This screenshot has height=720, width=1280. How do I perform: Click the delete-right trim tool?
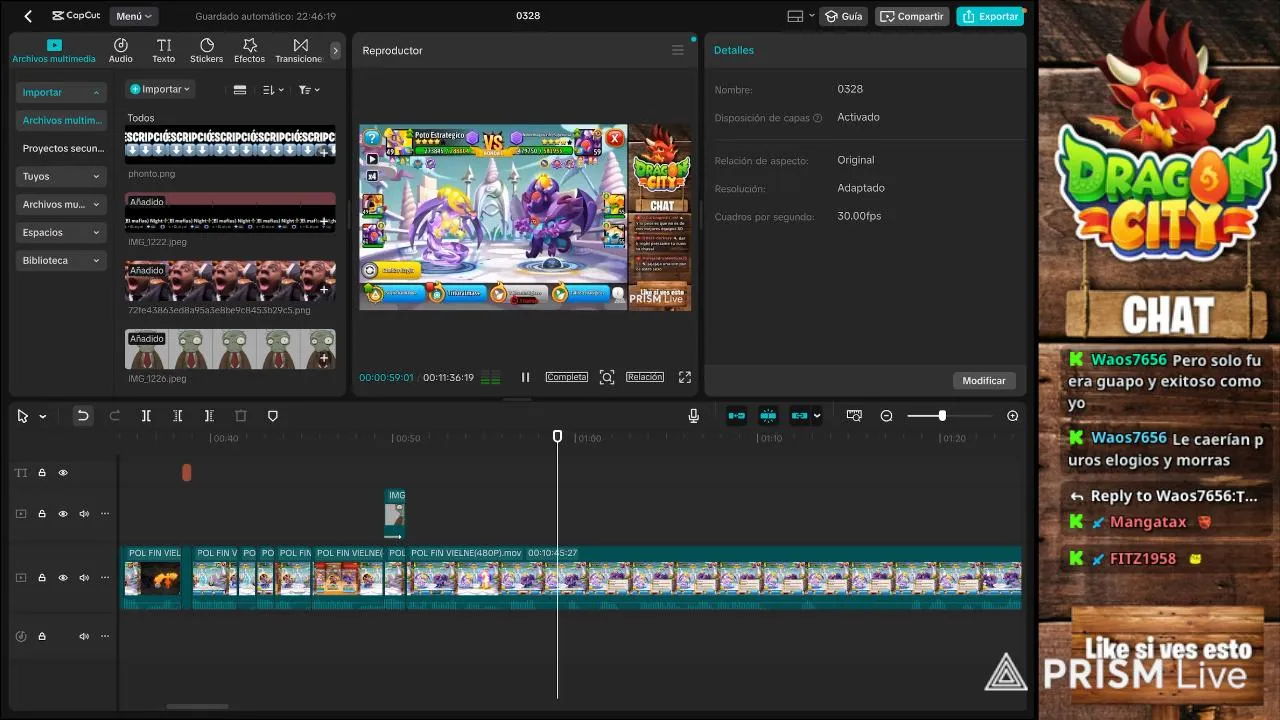(x=209, y=416)
